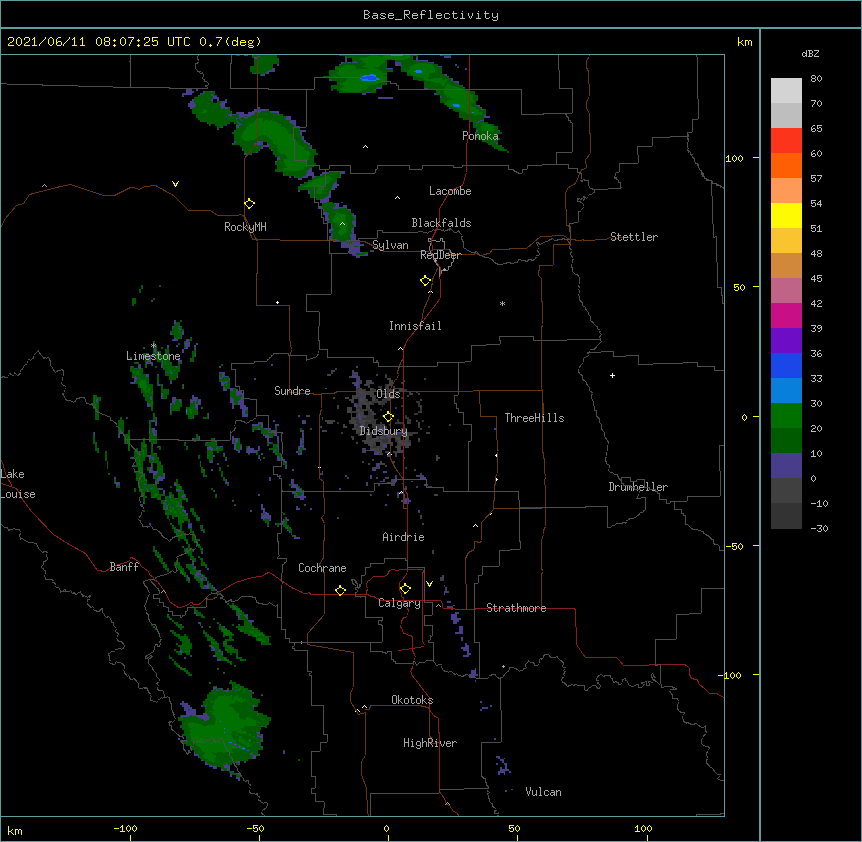Viewport: 862px width, 842px height.
Task: Click the Base_Reflectivity title text
Action: [430, 15]
